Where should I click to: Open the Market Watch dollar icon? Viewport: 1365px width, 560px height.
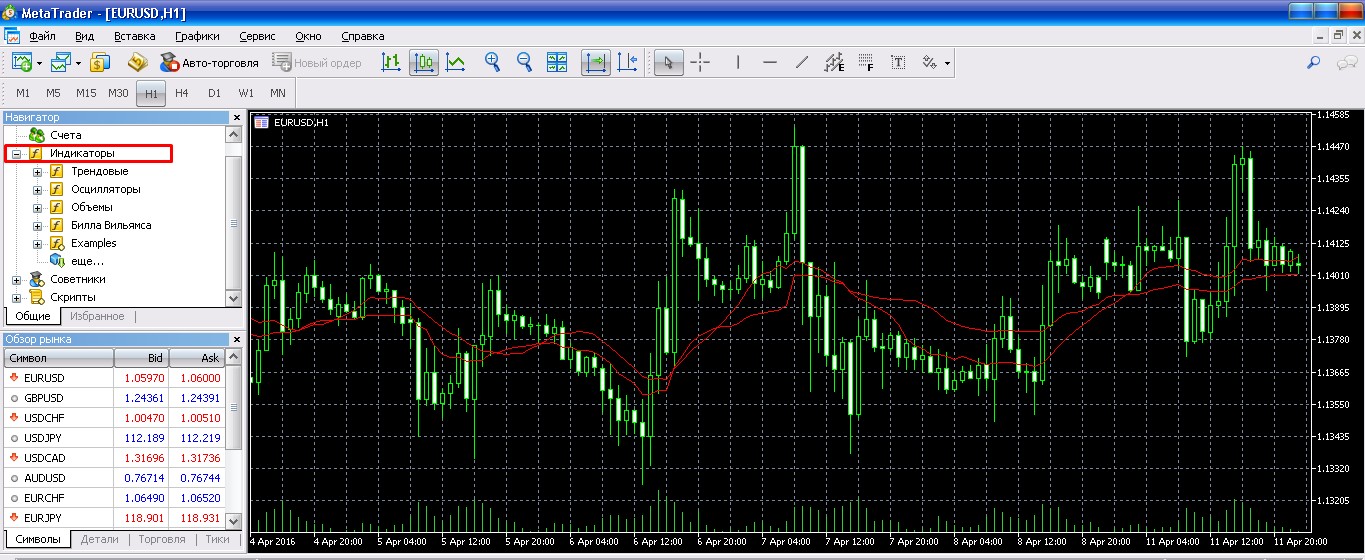100,63
